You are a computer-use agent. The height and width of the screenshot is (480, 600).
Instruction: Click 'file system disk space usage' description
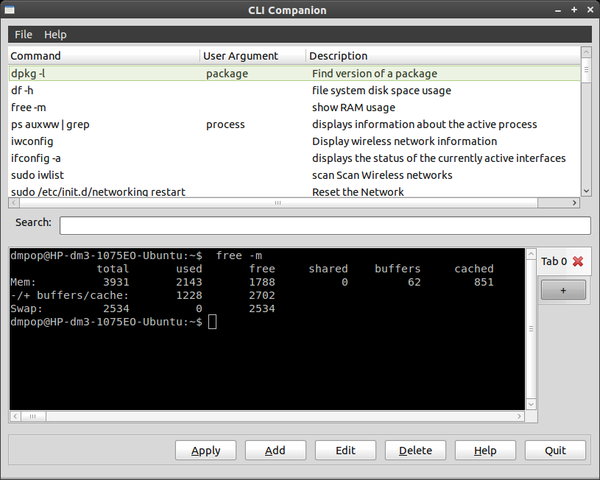tap(382, 90)
